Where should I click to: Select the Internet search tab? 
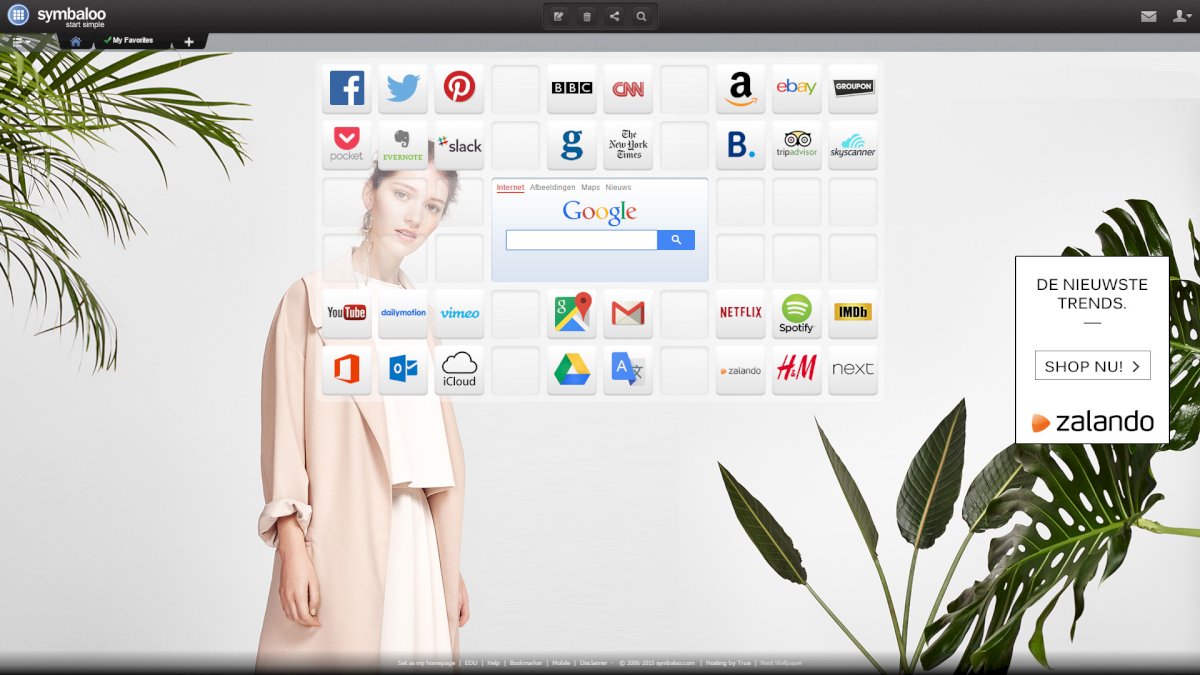(510, 188)
